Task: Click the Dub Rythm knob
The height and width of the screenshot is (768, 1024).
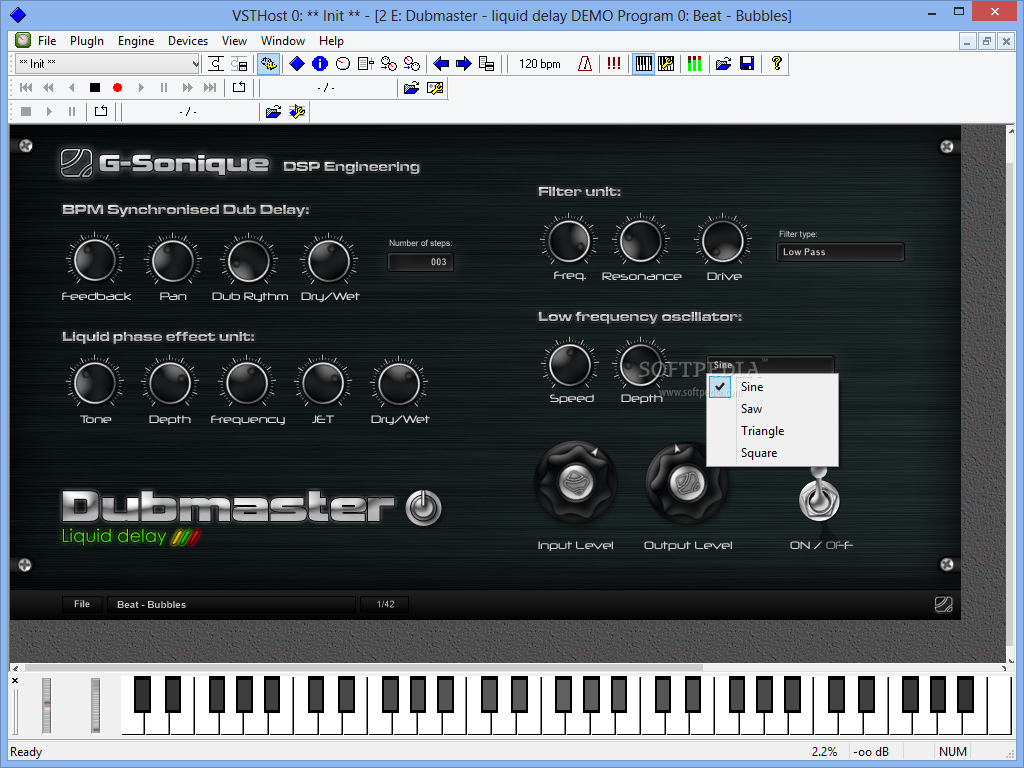Action: point(249,261)
